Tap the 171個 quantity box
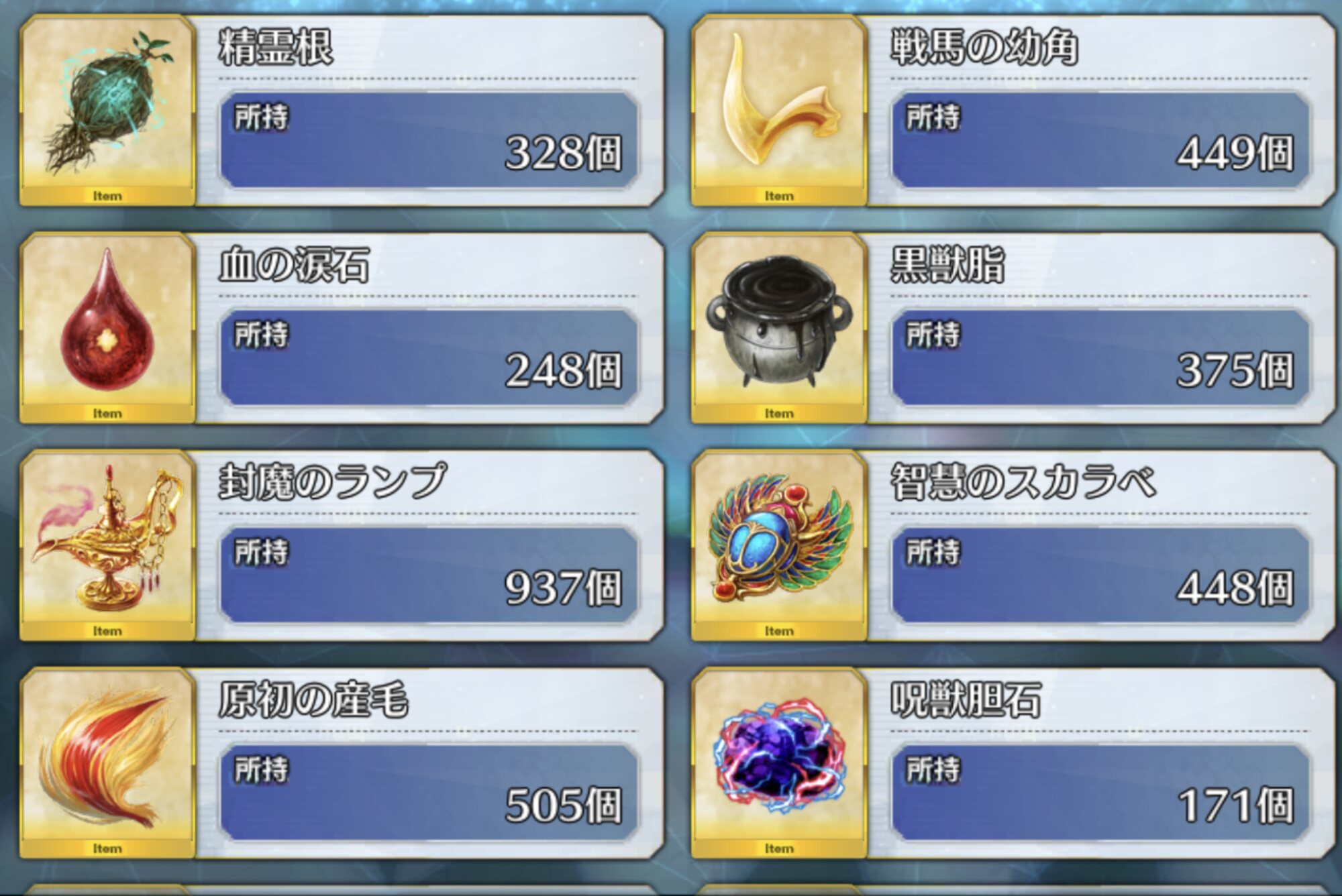The width and height of the screenshot is (1342, 896). tap(1100, 791)
